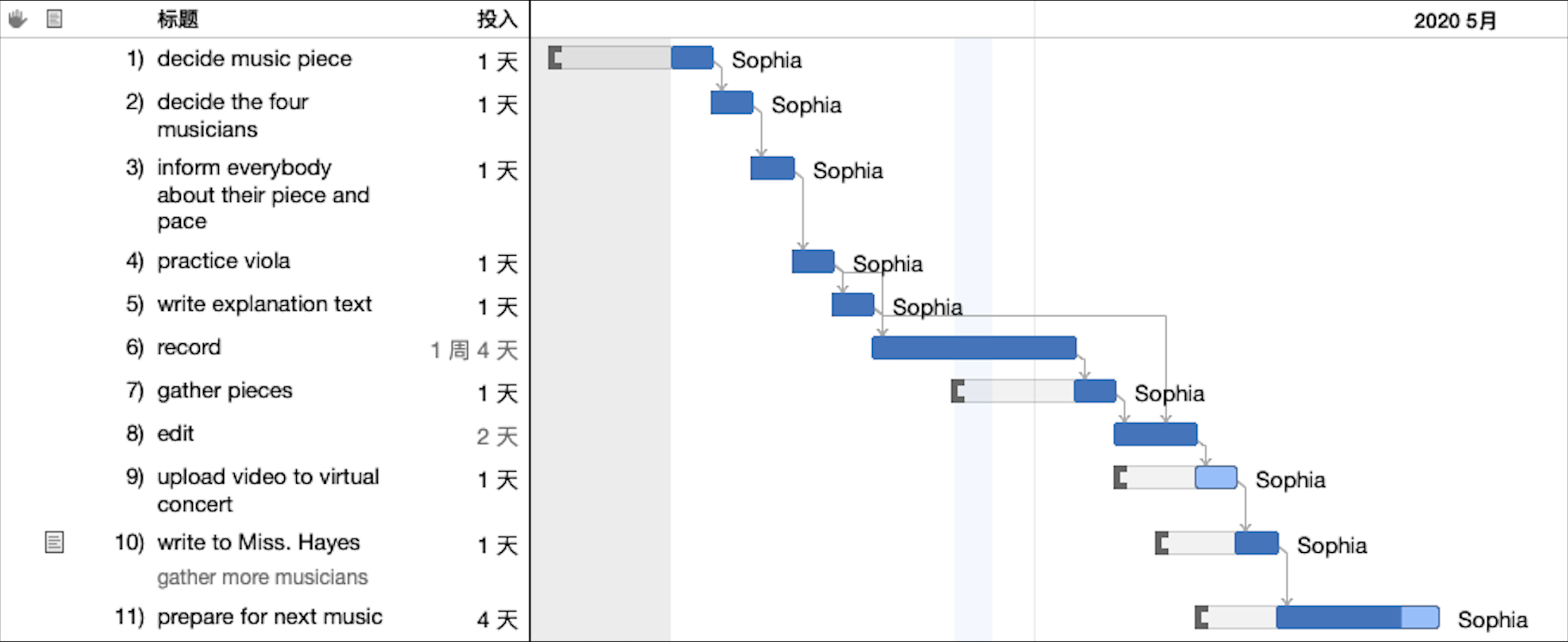Screen dimensions: 1568x642
Task: Click the hand icon in header
Action: click(x=17, y=19)
